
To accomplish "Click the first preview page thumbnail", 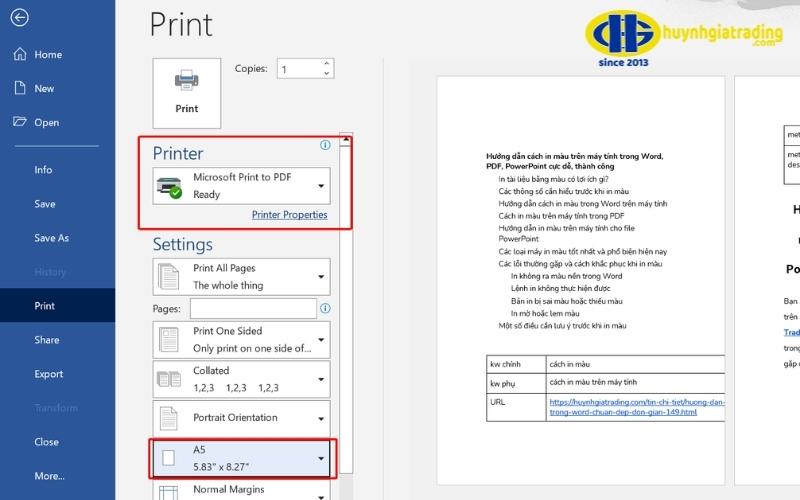I will click(x=581, y=280).
